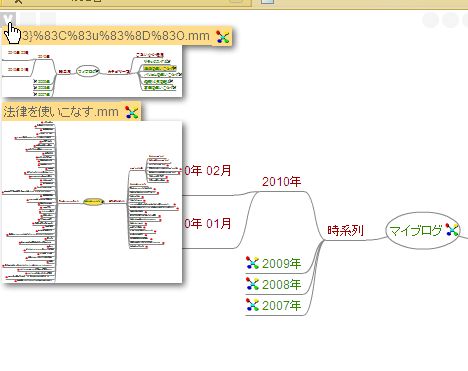Screen dimensions: 468x371
Task: Click the link icon beside 2007年
Action: click(252, 305)
